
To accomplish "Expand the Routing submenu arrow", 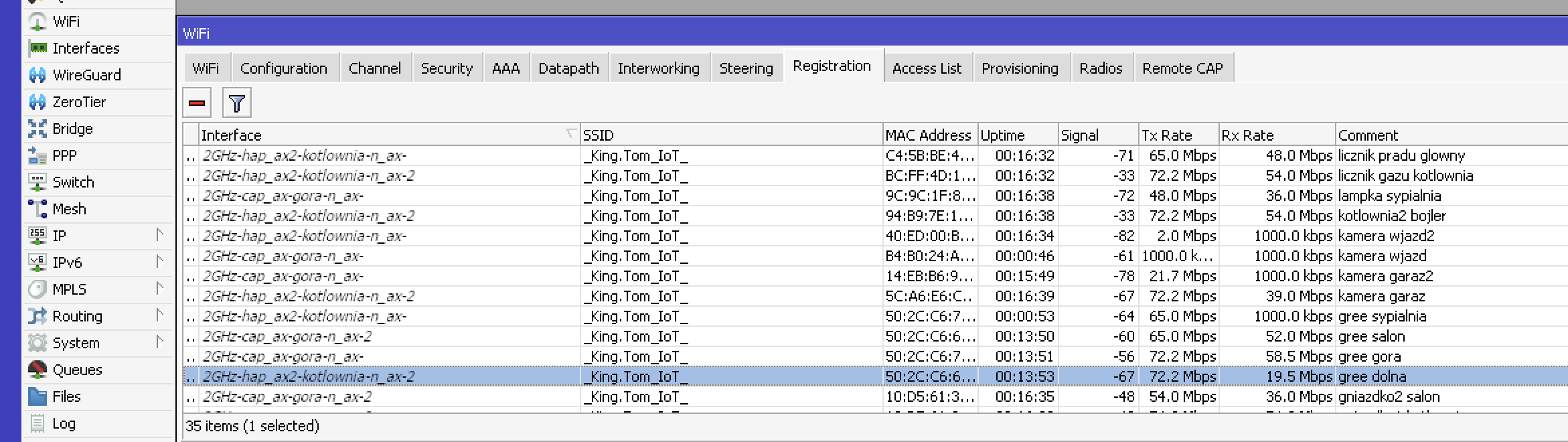I will coord(159,315).
